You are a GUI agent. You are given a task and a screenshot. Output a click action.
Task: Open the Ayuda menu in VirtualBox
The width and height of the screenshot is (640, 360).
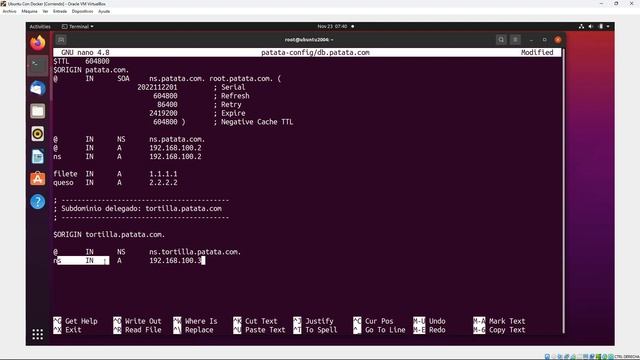tap(104, 11)
